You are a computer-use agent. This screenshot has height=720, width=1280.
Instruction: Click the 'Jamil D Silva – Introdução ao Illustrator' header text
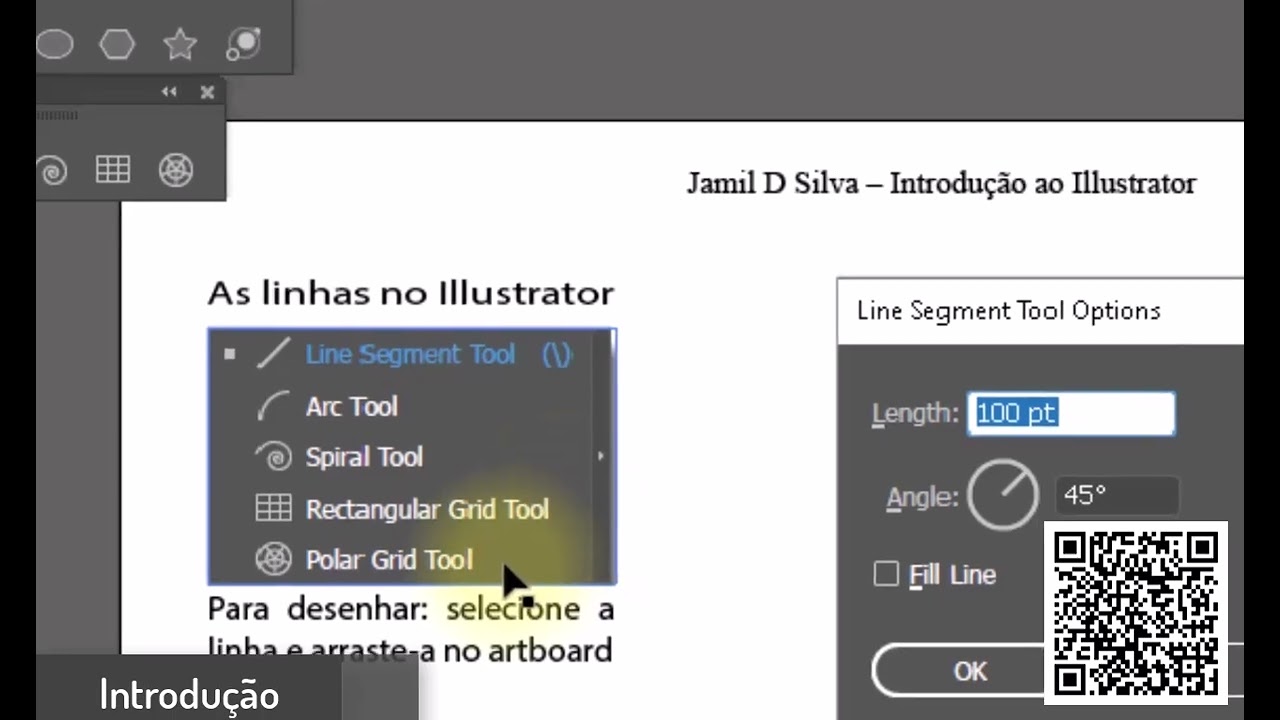(x=941, y=184)
